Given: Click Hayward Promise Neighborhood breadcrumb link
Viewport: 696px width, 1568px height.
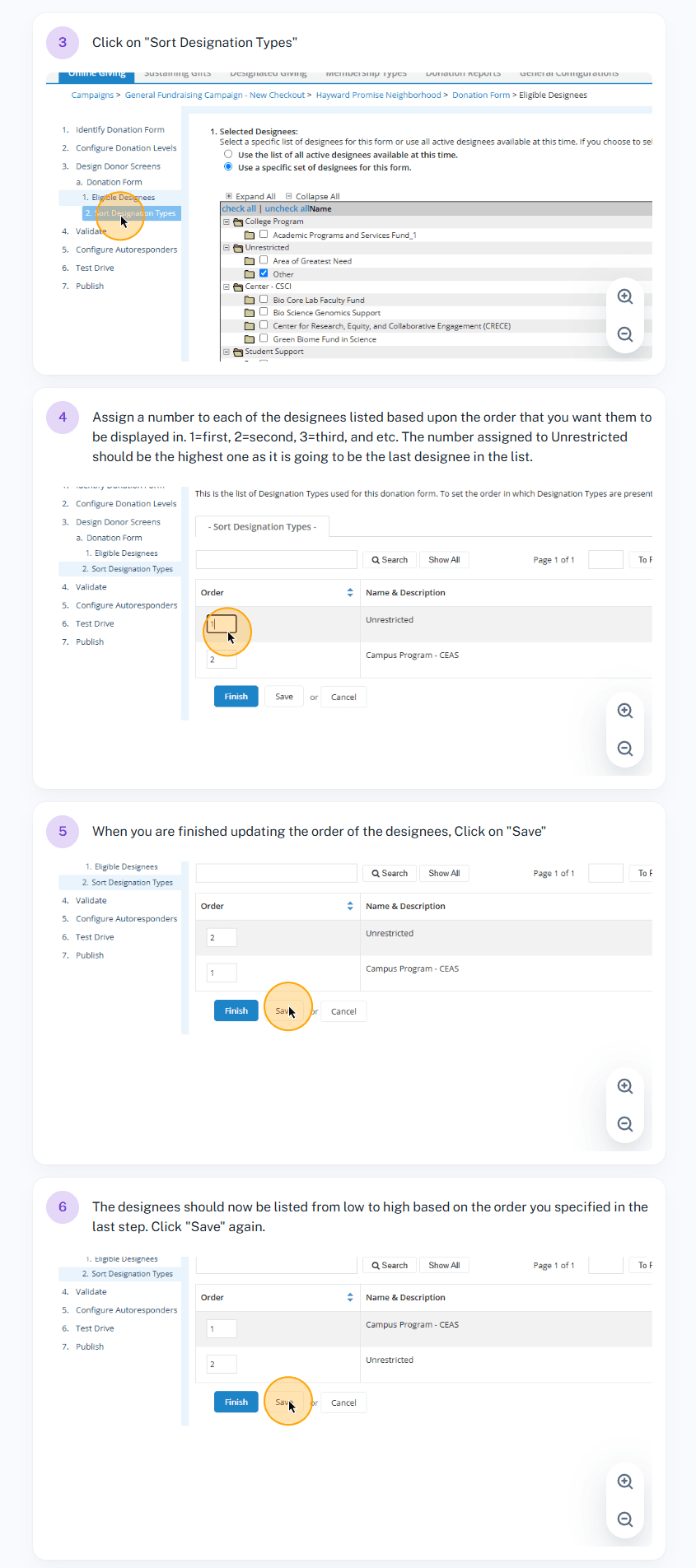Looking at the screenshot, I should (379, 96).
